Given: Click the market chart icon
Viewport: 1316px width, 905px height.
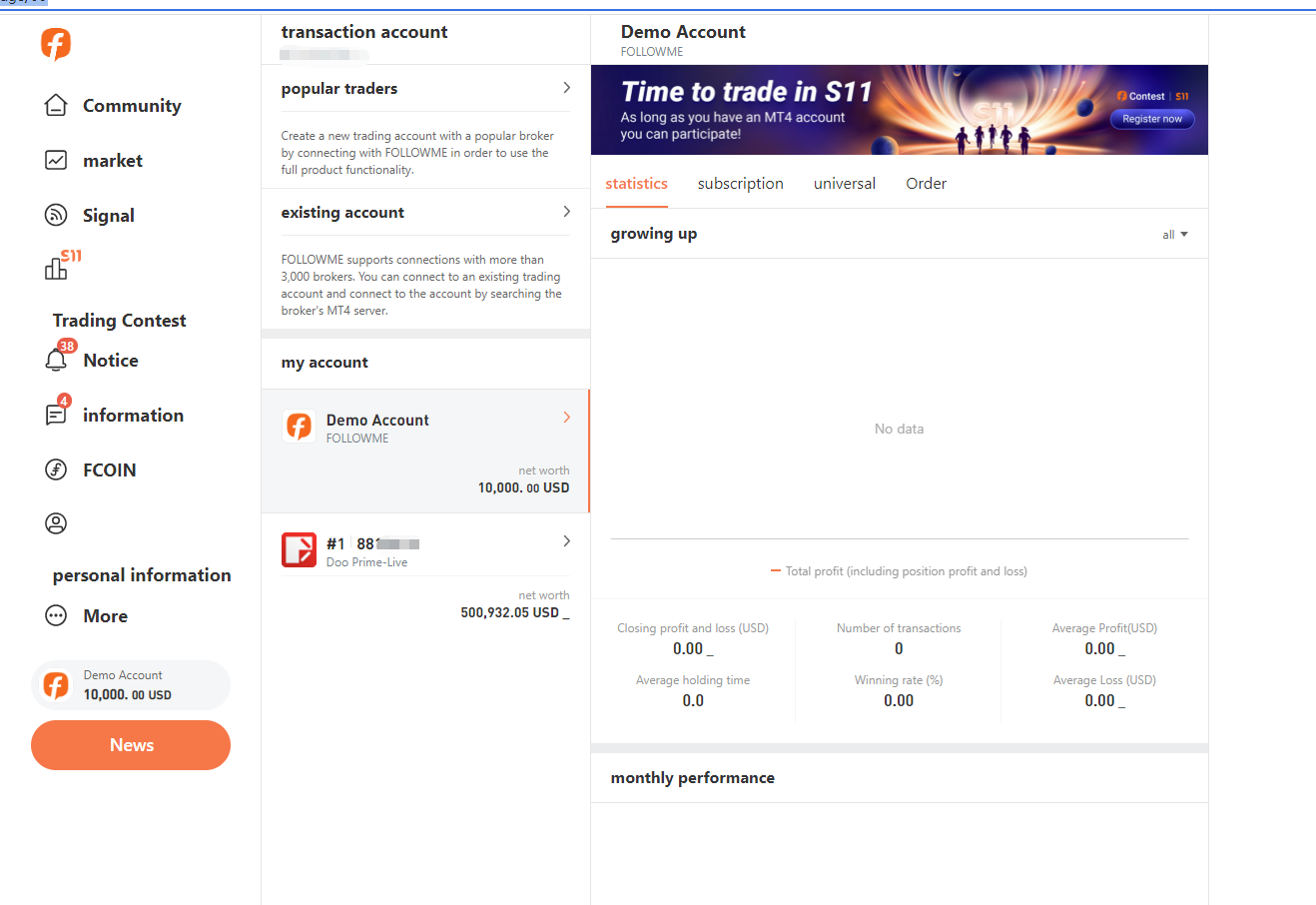Looking at the screenshot, I should [56, 161].
